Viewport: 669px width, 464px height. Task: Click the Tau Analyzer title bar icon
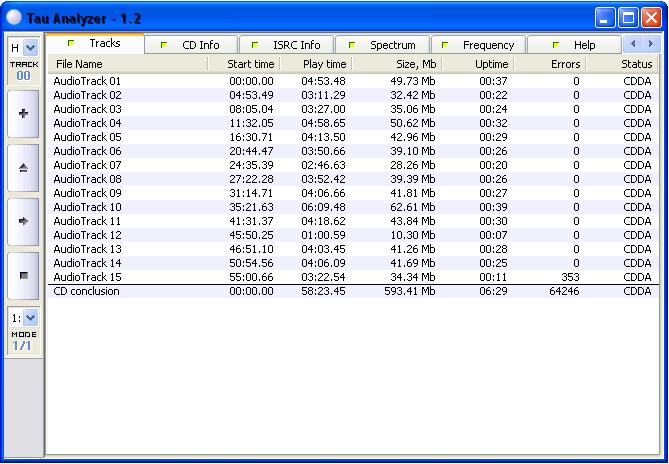(14, 17)
